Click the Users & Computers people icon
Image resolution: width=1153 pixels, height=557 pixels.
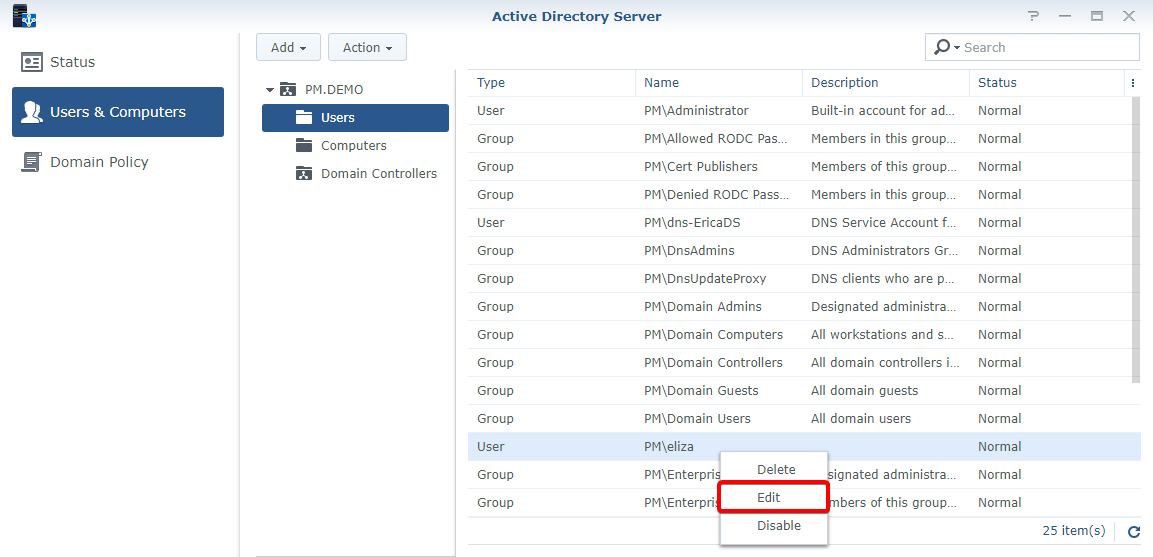click(32, 113)
